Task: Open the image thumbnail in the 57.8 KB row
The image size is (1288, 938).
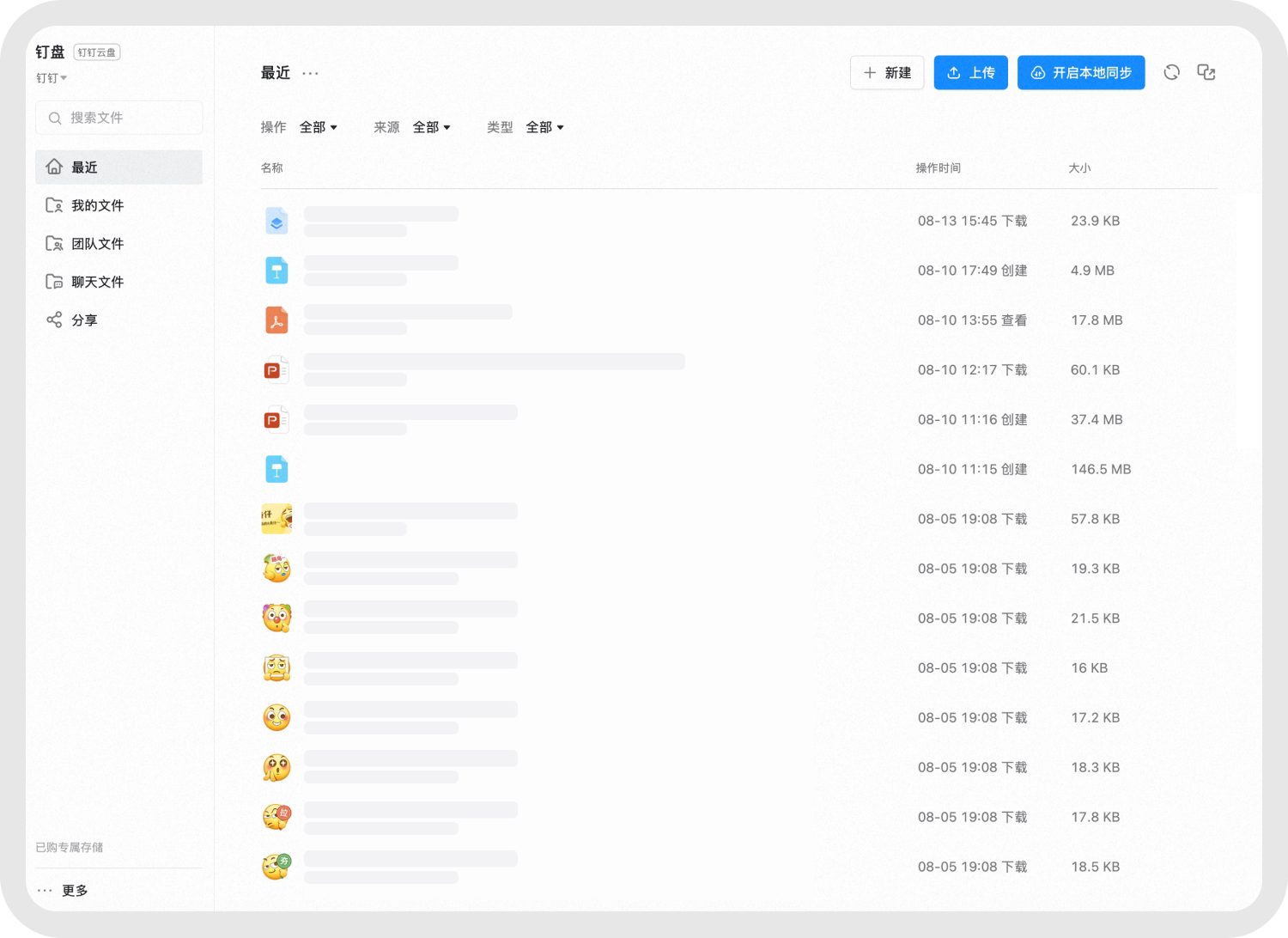Action: [x=276, y=519]
